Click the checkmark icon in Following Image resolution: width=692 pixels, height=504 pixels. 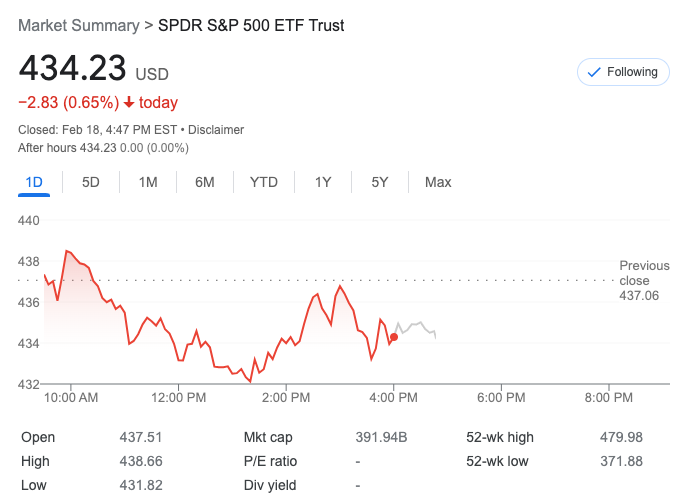pos(594,72)
